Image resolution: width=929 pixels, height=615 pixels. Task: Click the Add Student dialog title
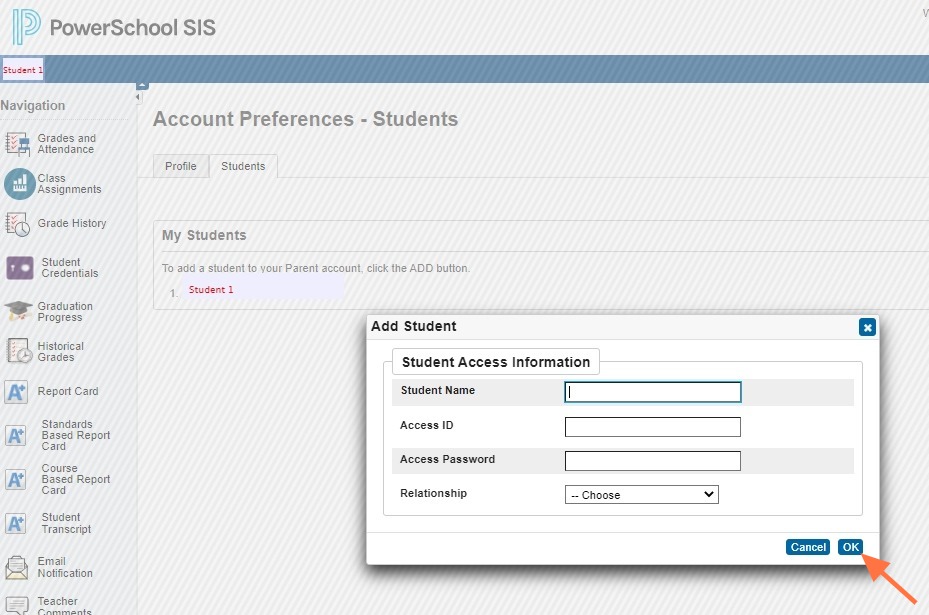pyautogui.click(x=414, y=326)
